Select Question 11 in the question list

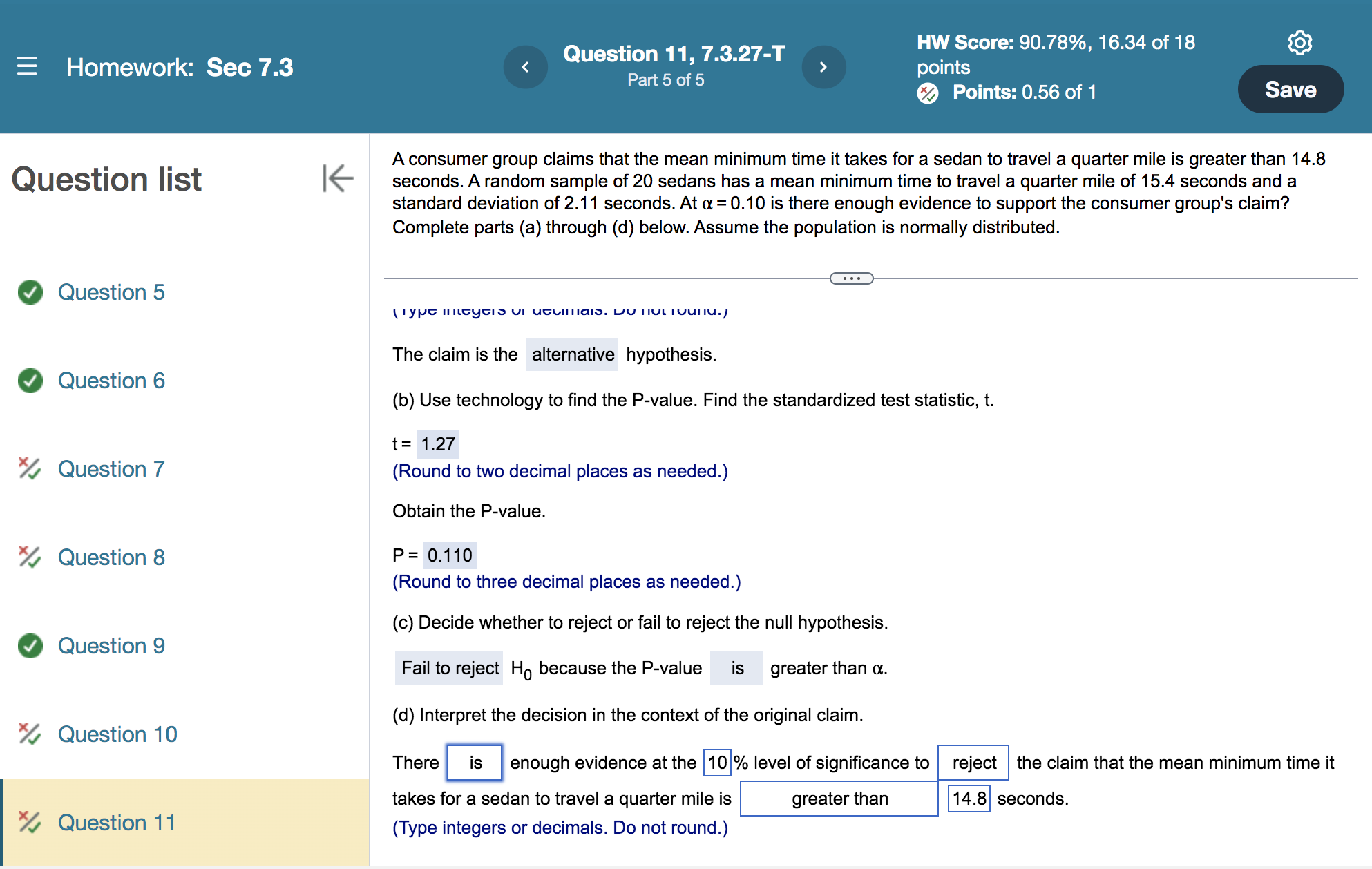pyautogui.click(x=116, y=823)
